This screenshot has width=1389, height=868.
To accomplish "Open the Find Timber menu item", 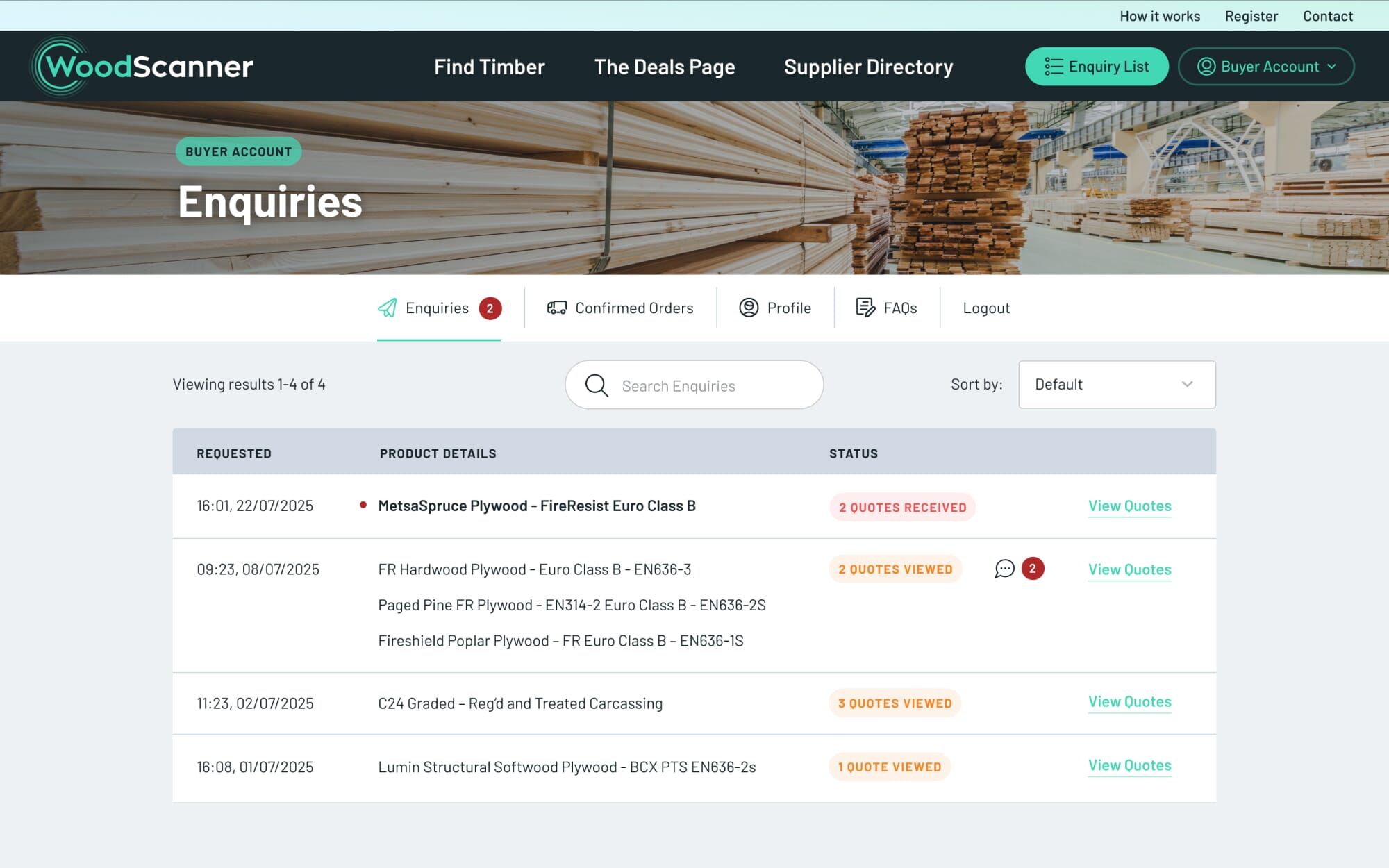I will coord(489,67).
